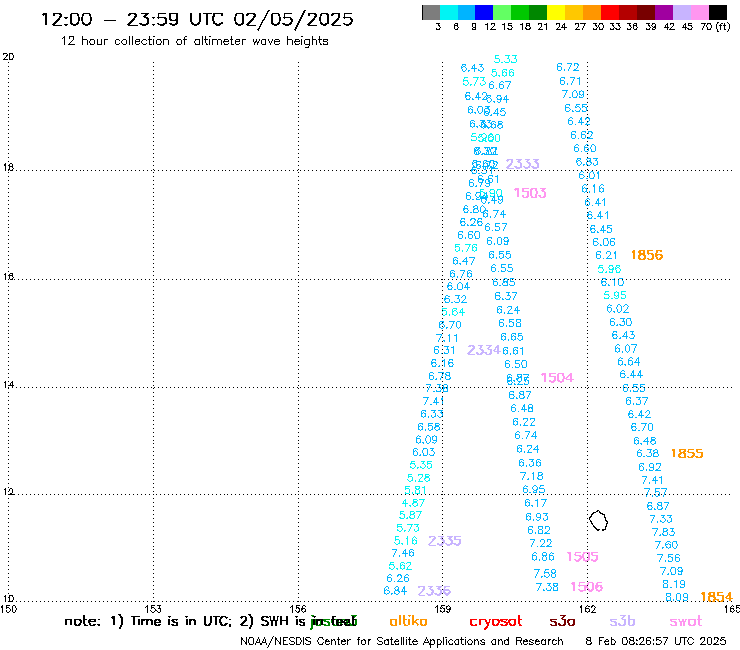Click the lavender 's3b' legend label
The image size is (740, 650).
622,621
